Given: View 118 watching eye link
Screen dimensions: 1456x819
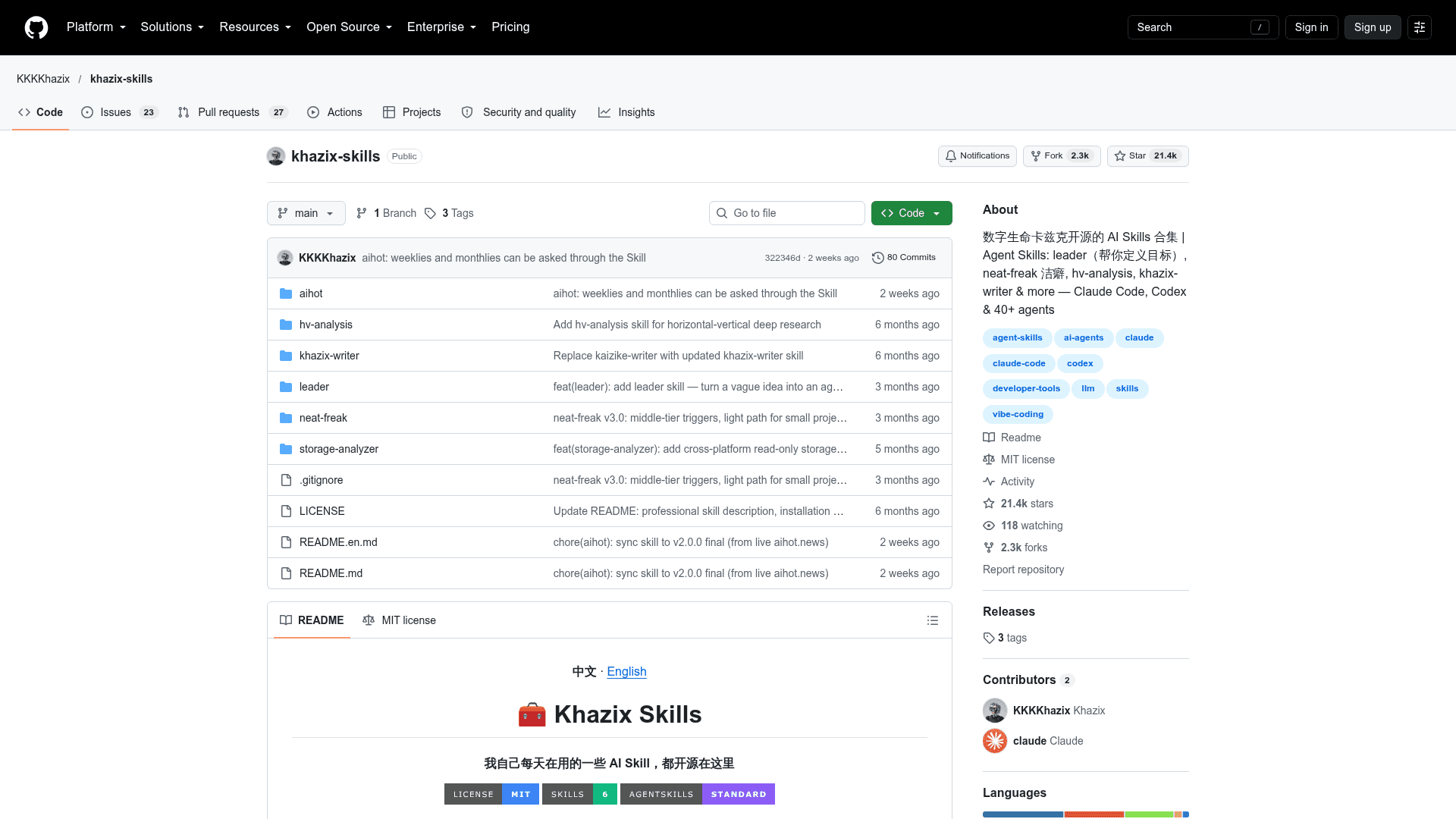Looking at the screenshot, I should (1023, 526).
